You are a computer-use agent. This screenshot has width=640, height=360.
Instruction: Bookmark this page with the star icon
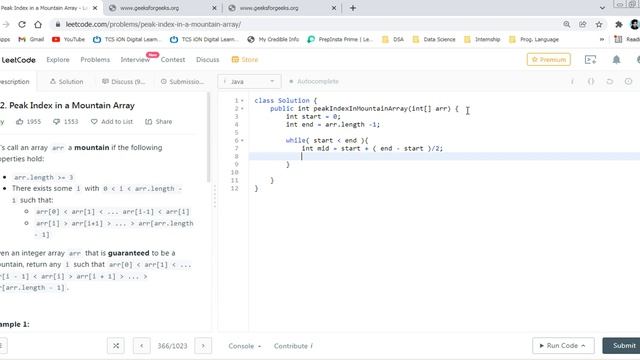(x=599, y=24)
